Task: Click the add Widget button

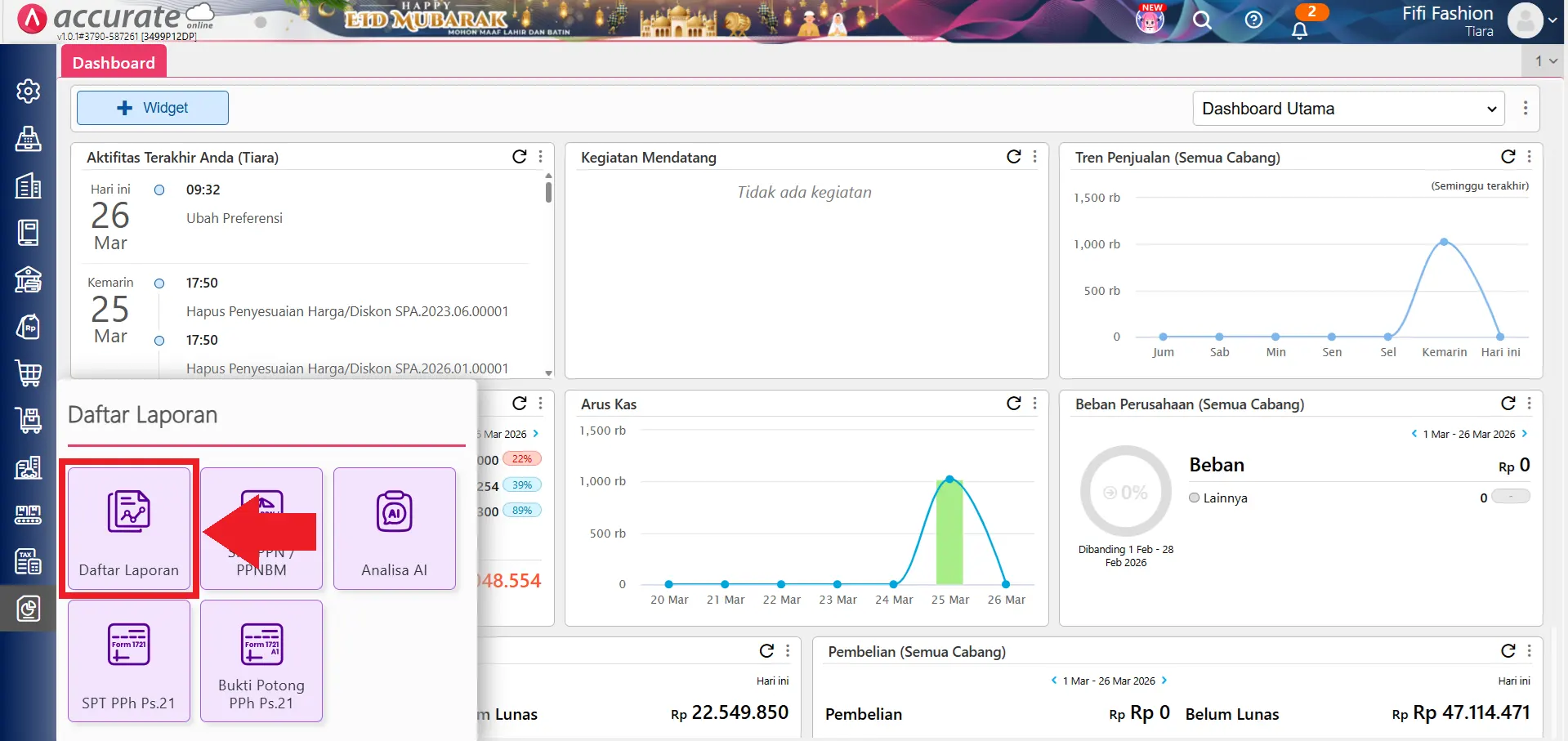Action: [153, 108]
